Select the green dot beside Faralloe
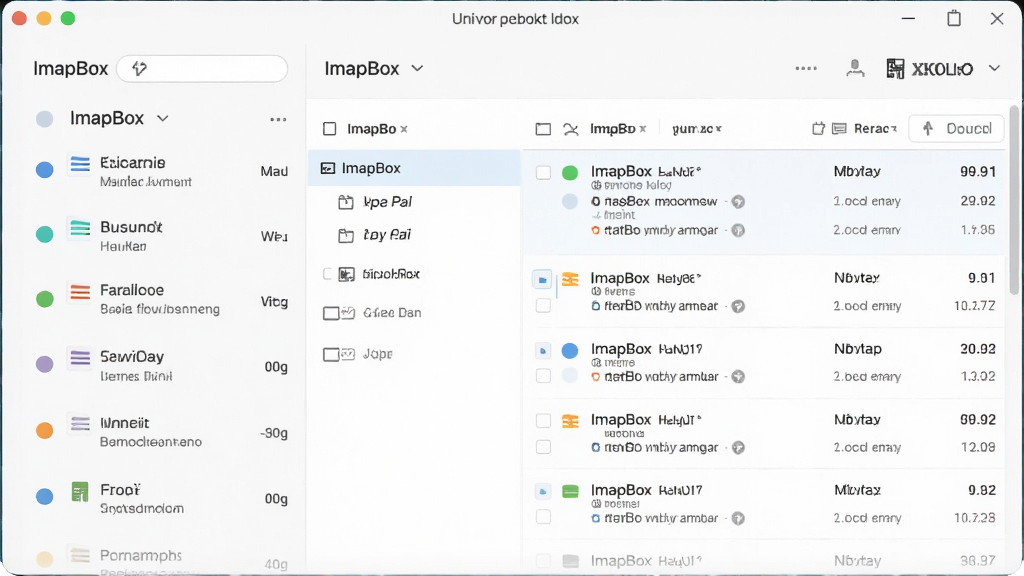 tap(44, 299)
